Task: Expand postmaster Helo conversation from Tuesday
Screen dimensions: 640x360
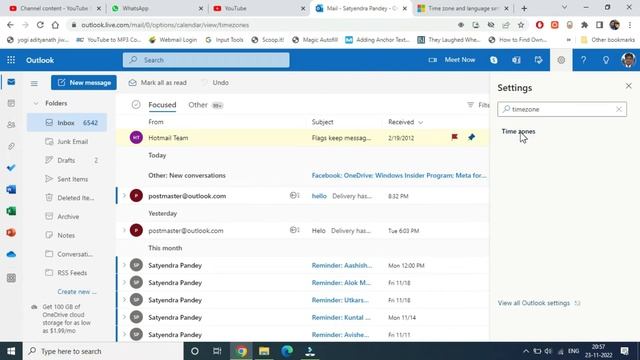Action: 124,230
